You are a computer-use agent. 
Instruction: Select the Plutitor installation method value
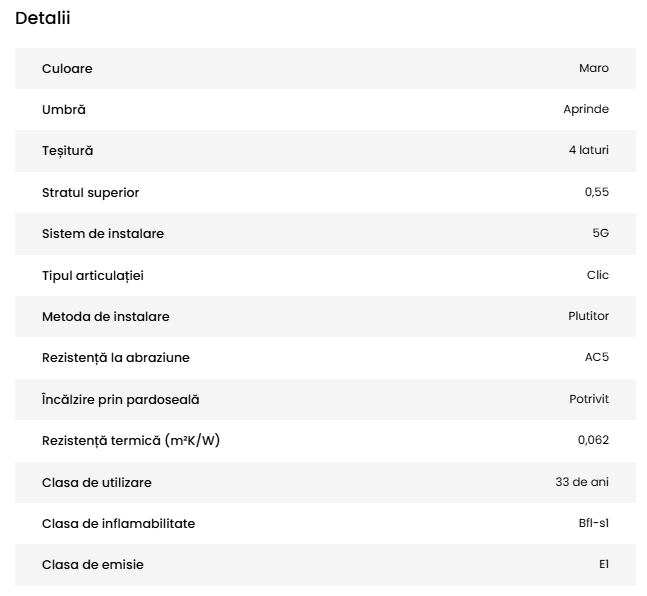(588, 316)
